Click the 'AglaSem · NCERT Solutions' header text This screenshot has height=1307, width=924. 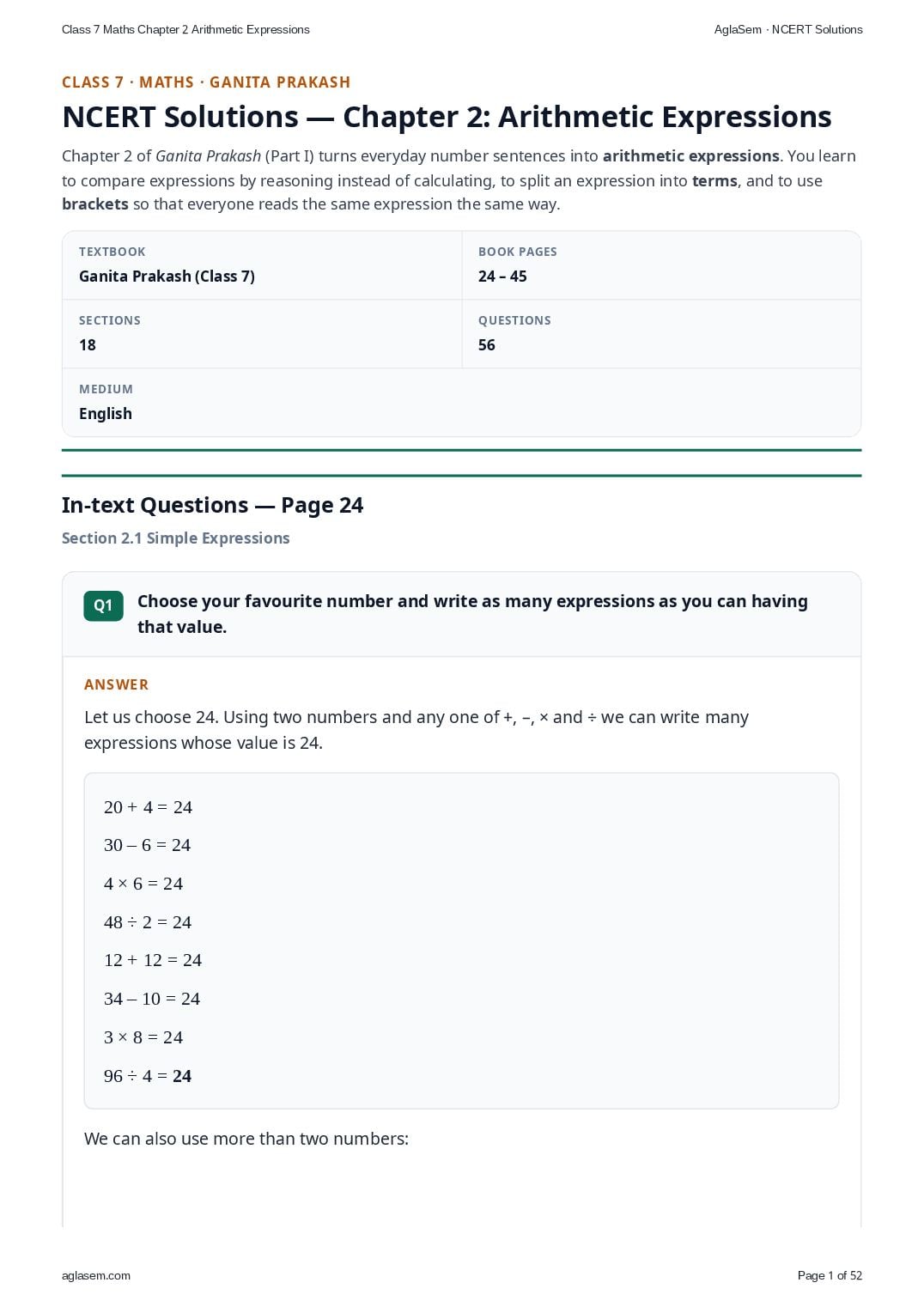[x=788, y=29]
